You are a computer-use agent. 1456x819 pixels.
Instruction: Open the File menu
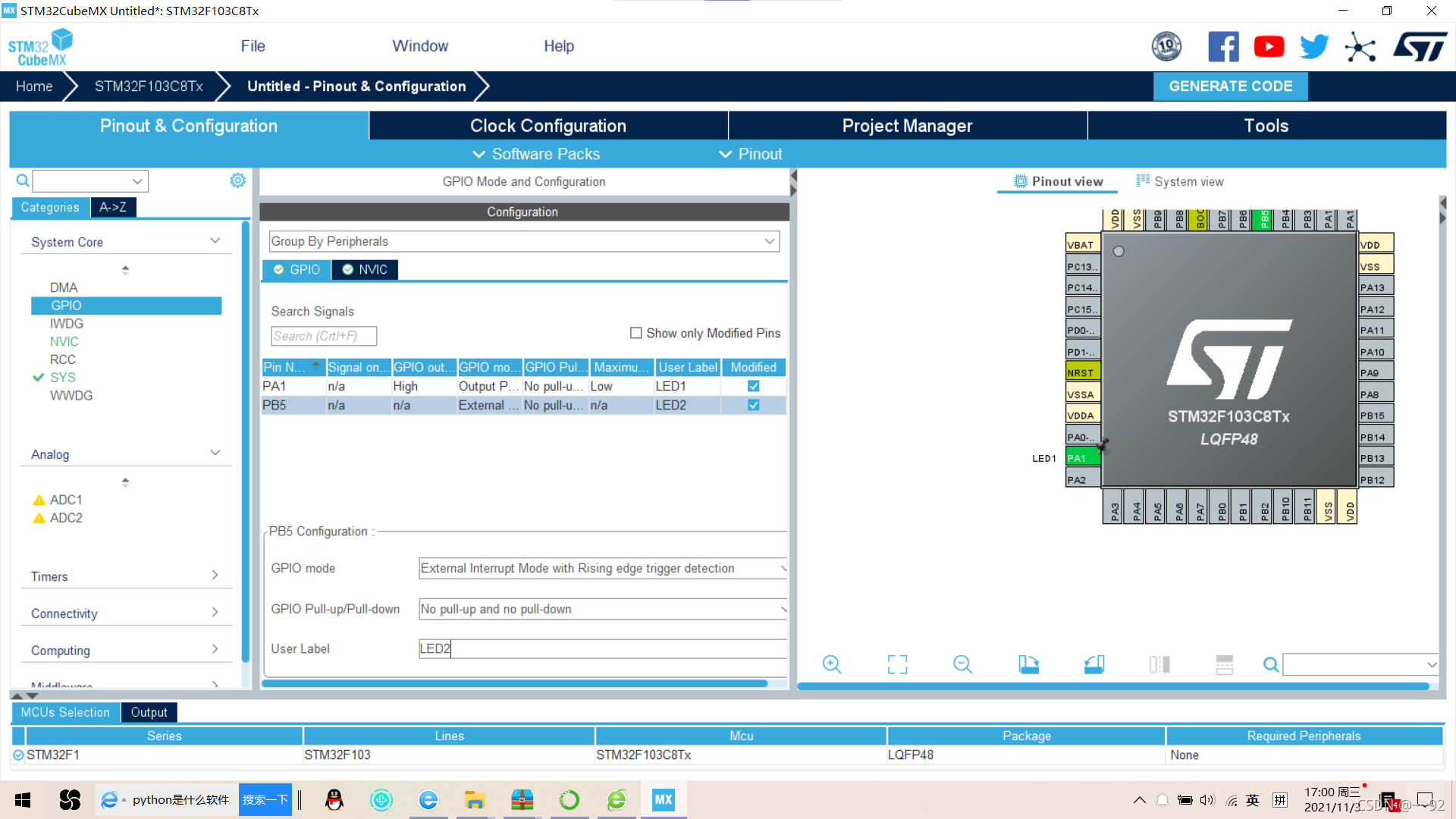click(253, 46)
